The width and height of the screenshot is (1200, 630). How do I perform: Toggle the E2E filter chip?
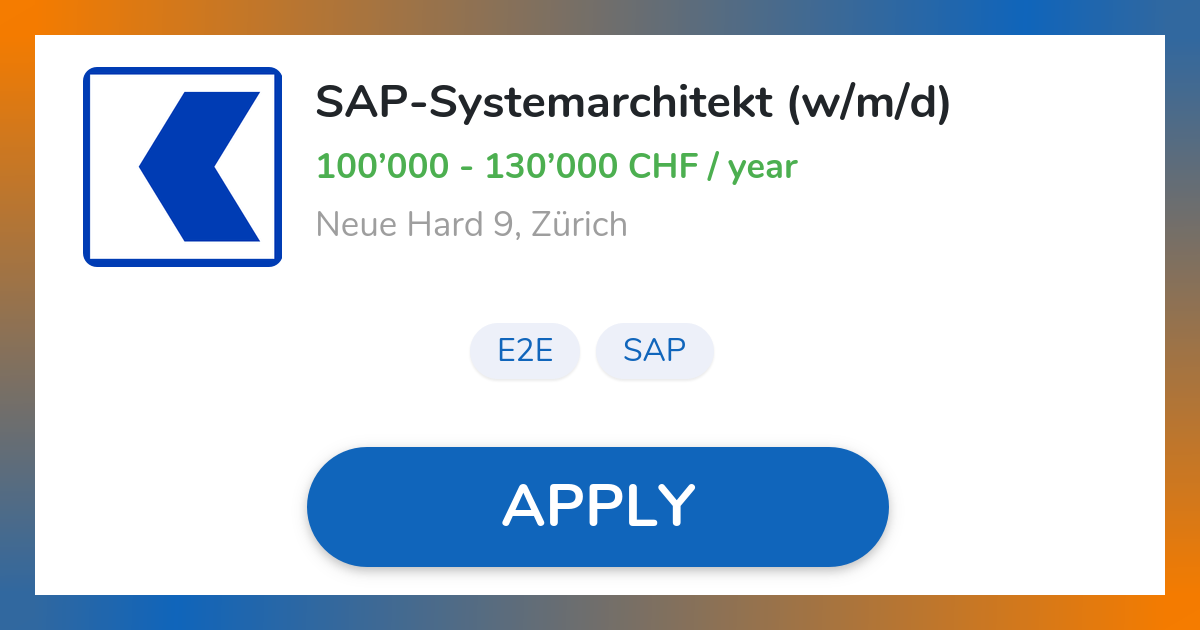(x=524, y=351)
